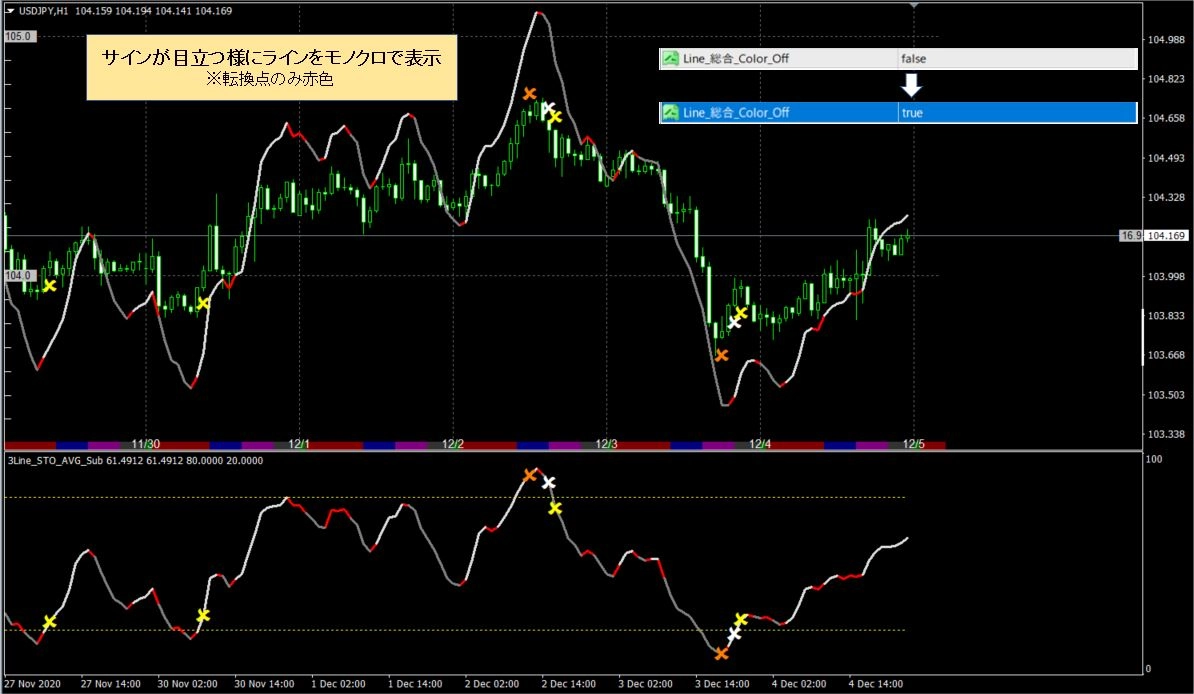The width and height of the screenshot is (1194, 694).
Task: Click the '27 Nov 14:00' time axis label
Action: (111, 683)
